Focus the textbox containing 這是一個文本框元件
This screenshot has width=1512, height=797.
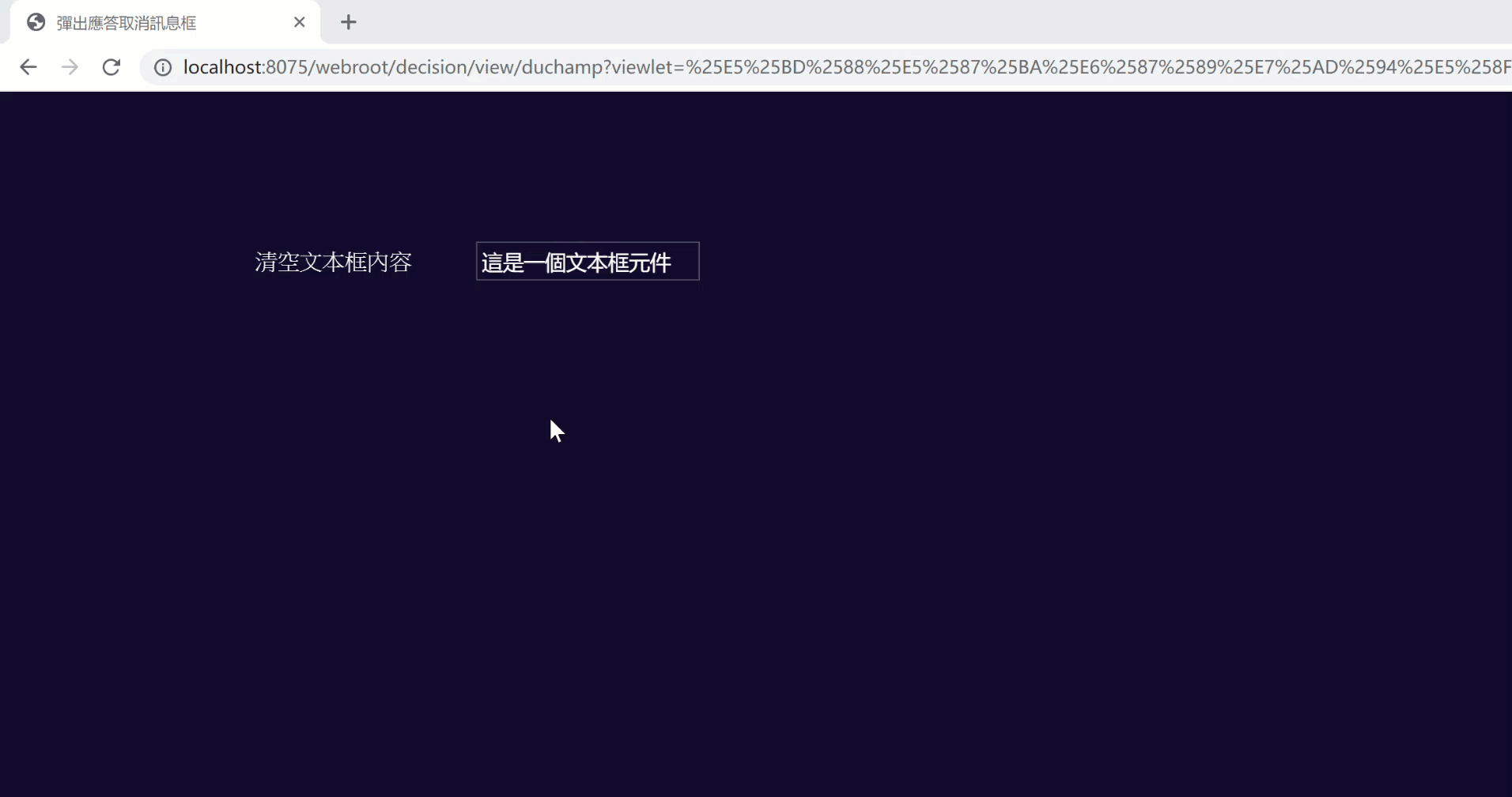click(x=587, y=261)
